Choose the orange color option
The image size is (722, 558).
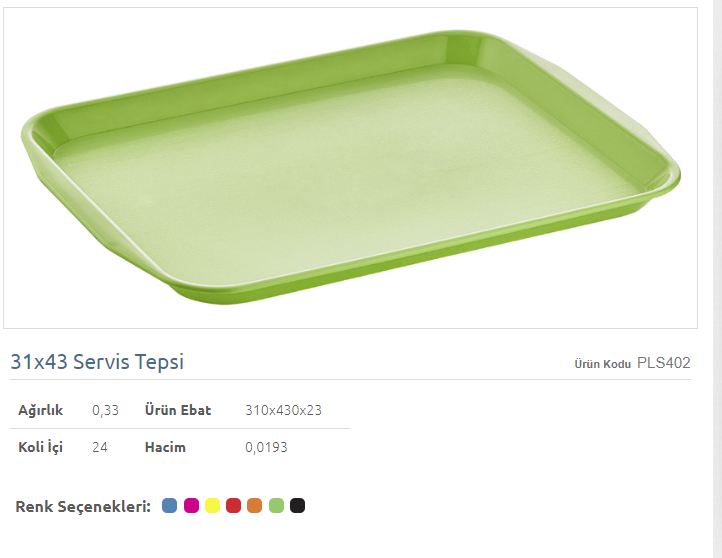click(x=254, y=506)
